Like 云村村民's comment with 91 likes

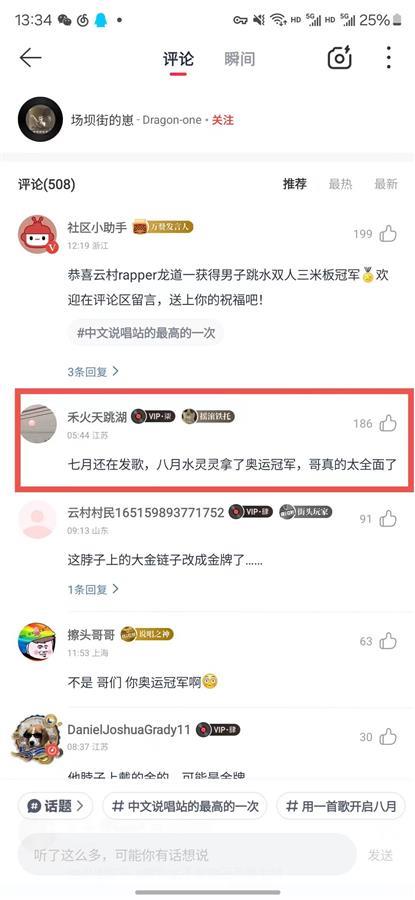pyautogui.click(x=389, y=519)
